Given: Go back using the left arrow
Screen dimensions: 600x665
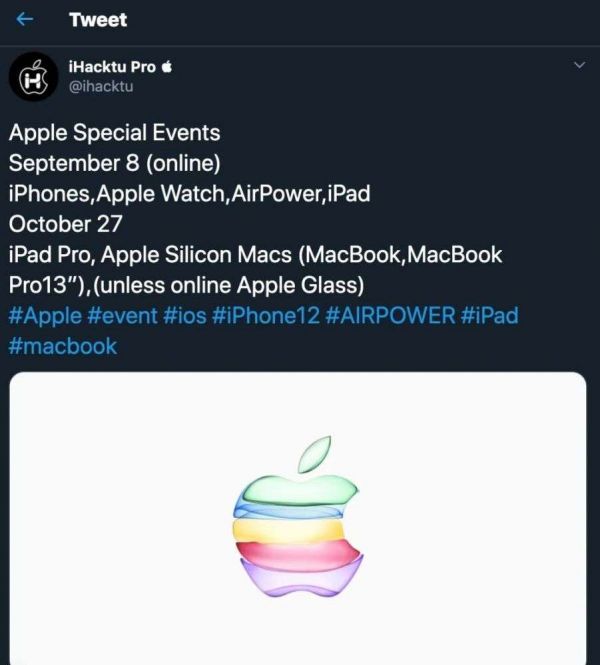Looking at the screenshot, I should (26, 20).
